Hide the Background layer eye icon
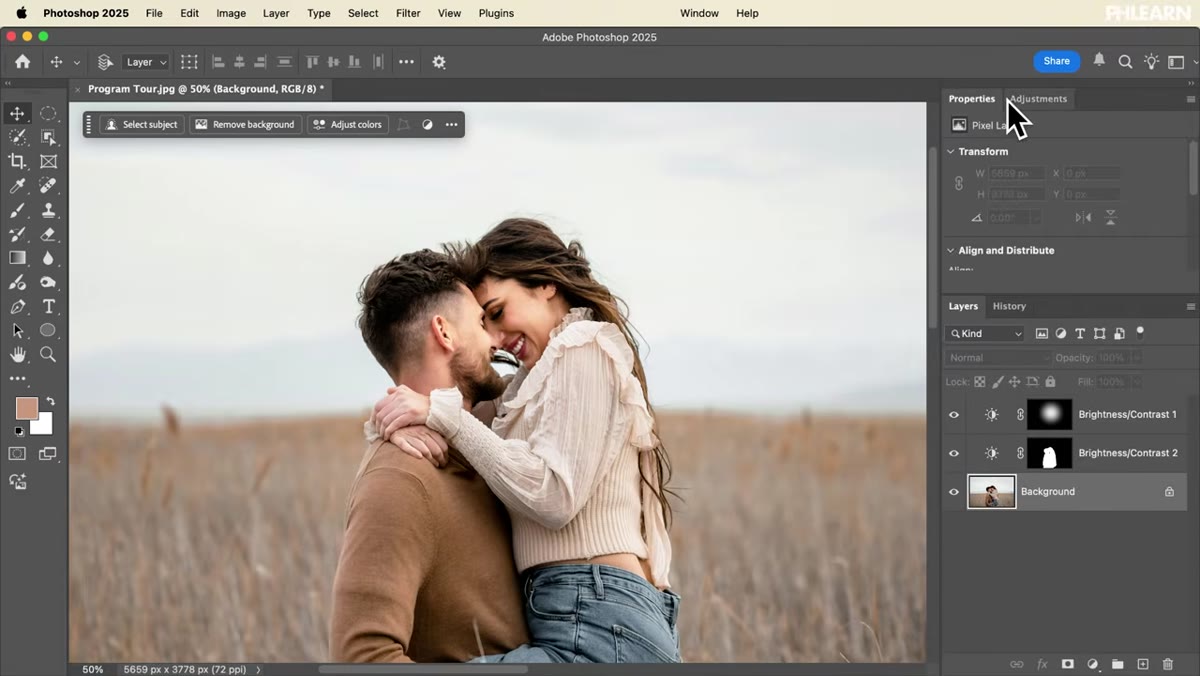This screenshot has width=1200, height=676. (954, 492)
